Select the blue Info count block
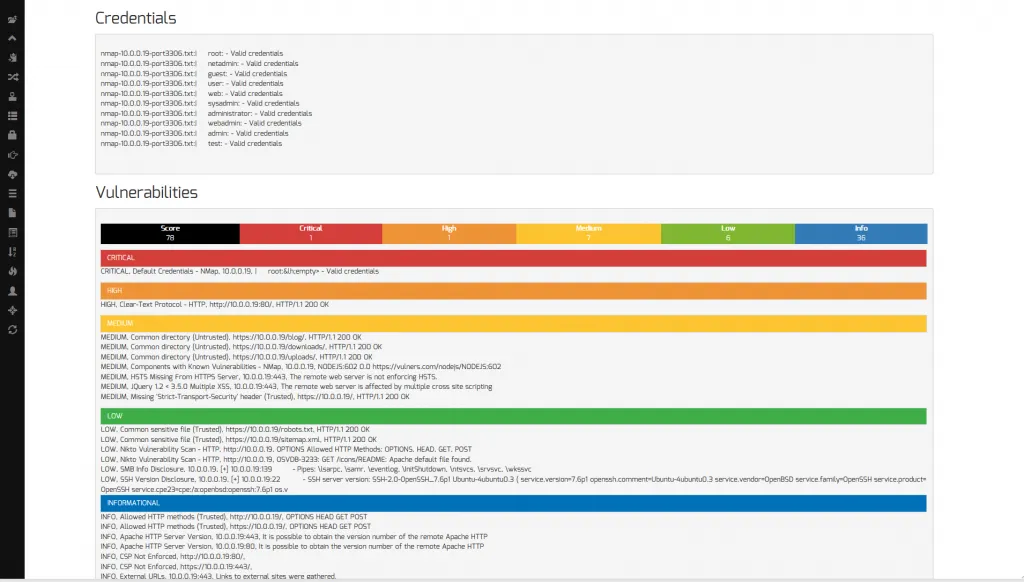This screenshot has width=1024, height=582. coord(861,233)
